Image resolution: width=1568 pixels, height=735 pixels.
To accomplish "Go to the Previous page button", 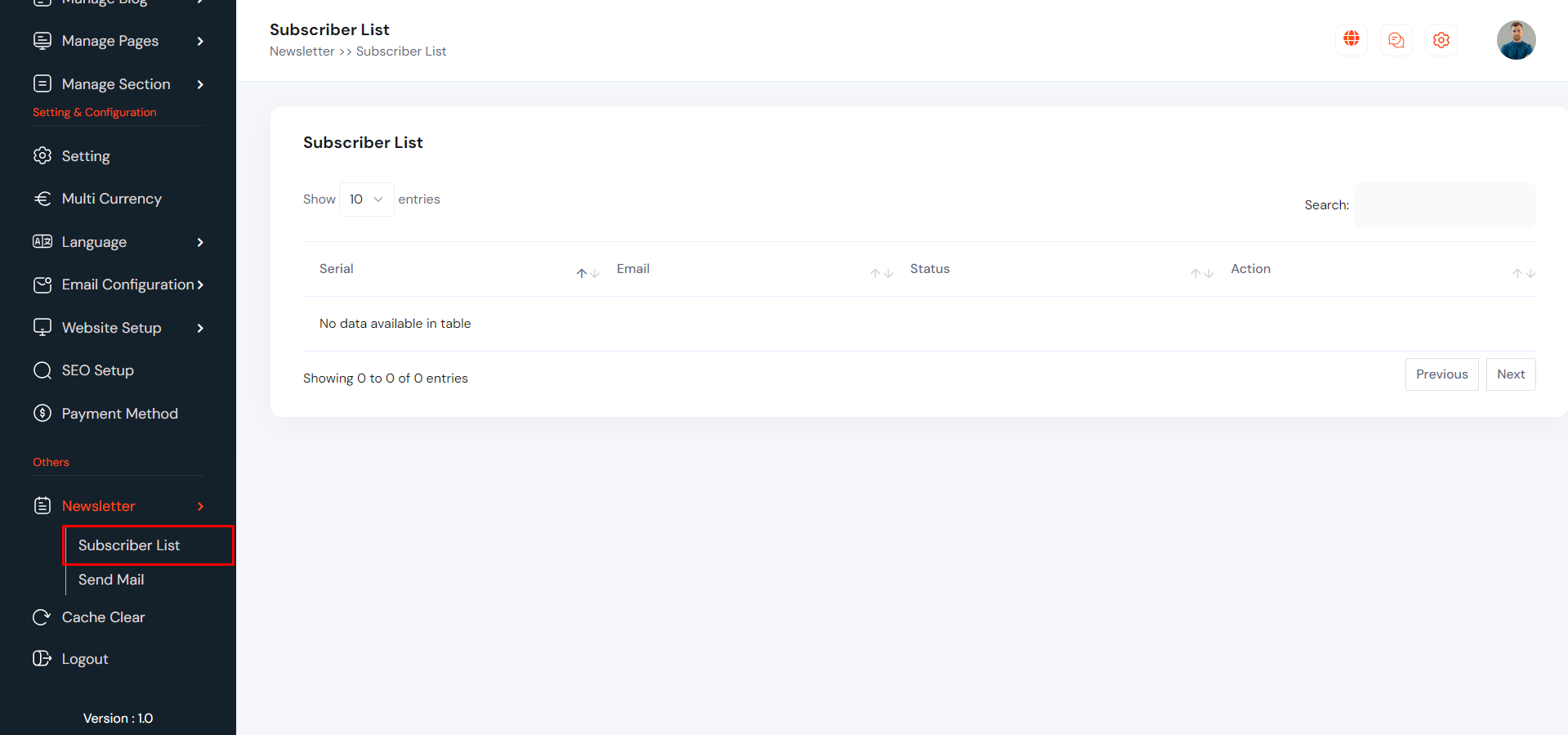I will pyautogui.click(x=1441, y=374).
